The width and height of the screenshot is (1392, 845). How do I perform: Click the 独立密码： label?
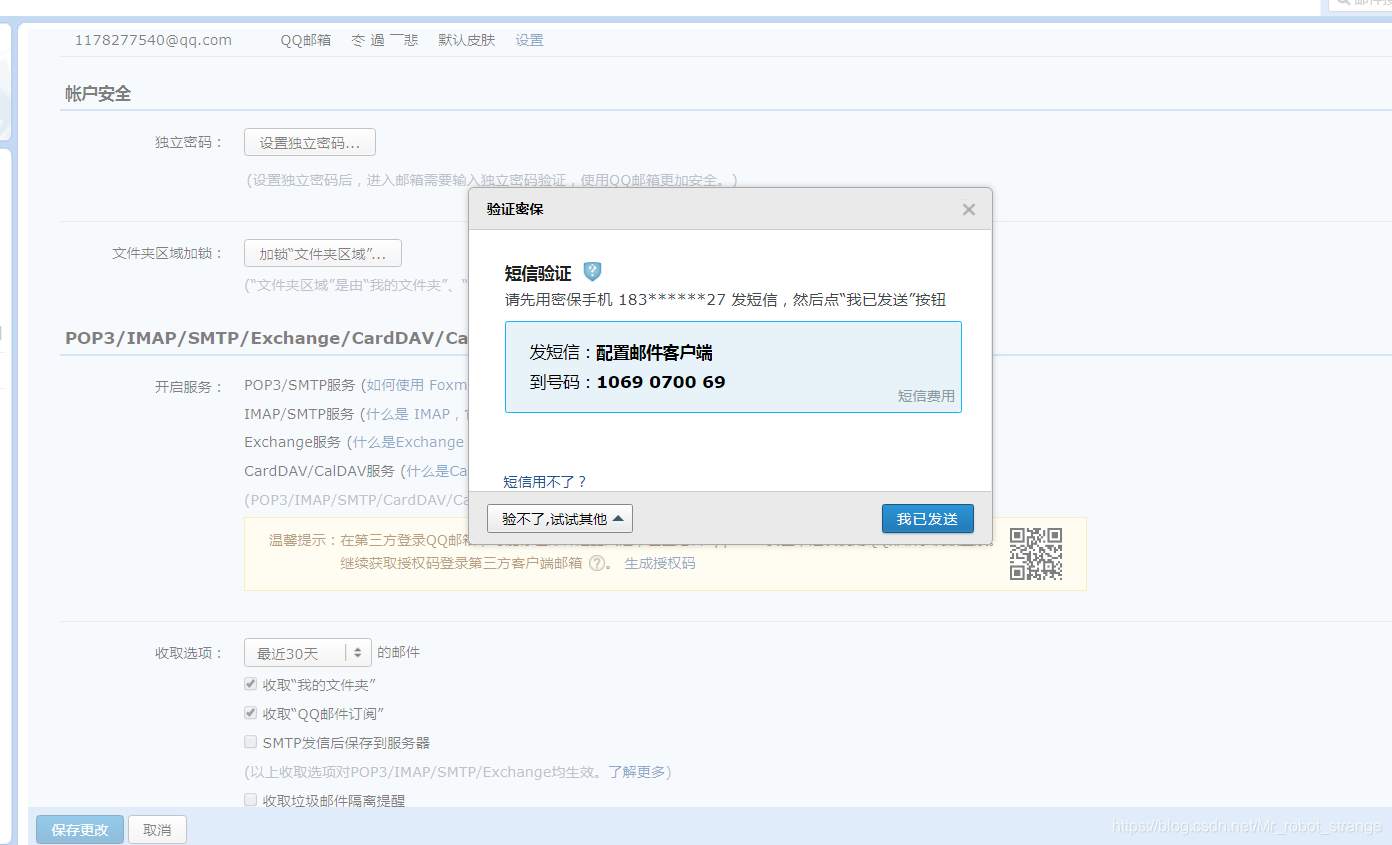pos(189,143)
